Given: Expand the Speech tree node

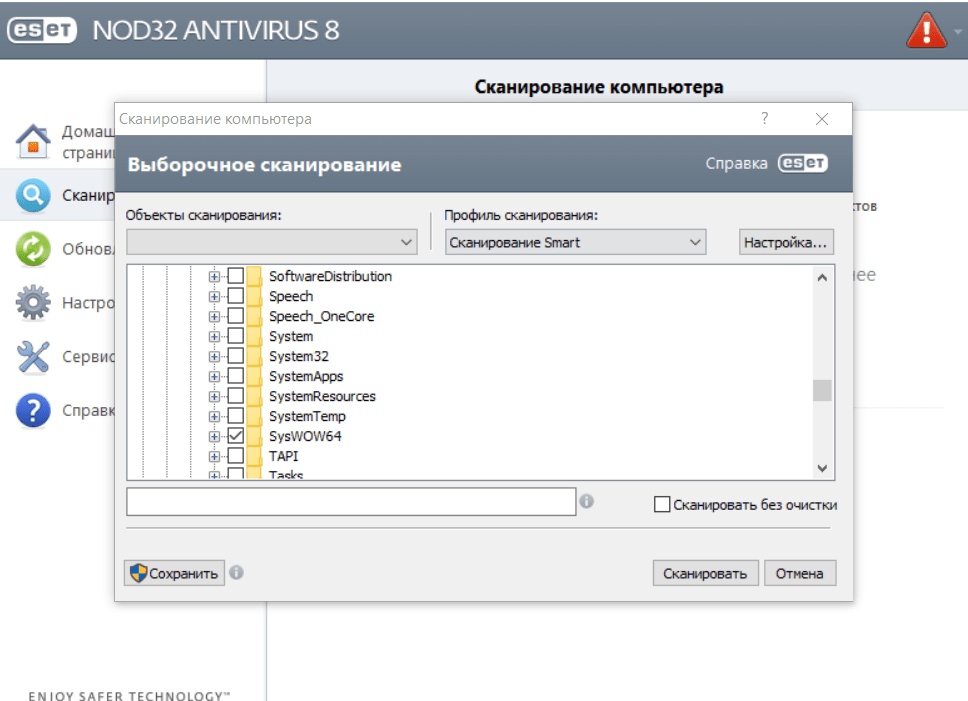Looking at the screenshot, I should click(214, 297).
